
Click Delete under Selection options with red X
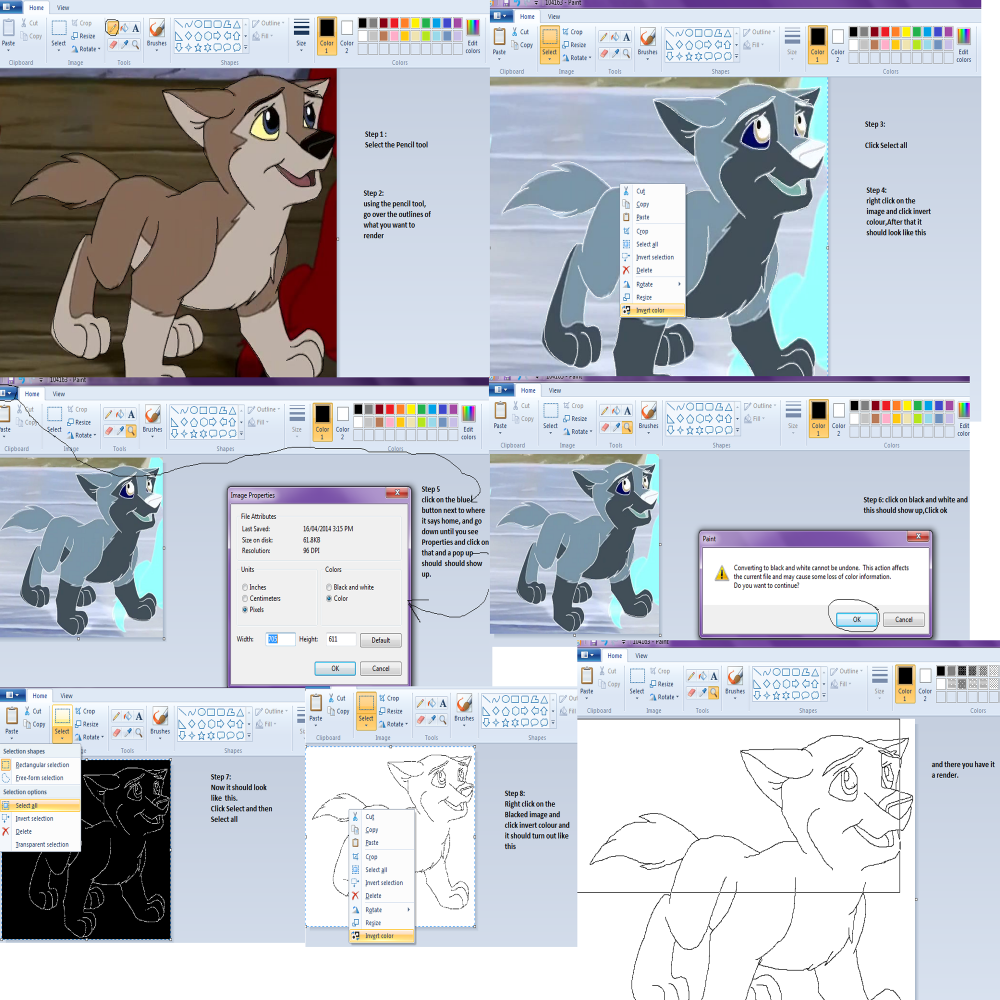(24, 831)
